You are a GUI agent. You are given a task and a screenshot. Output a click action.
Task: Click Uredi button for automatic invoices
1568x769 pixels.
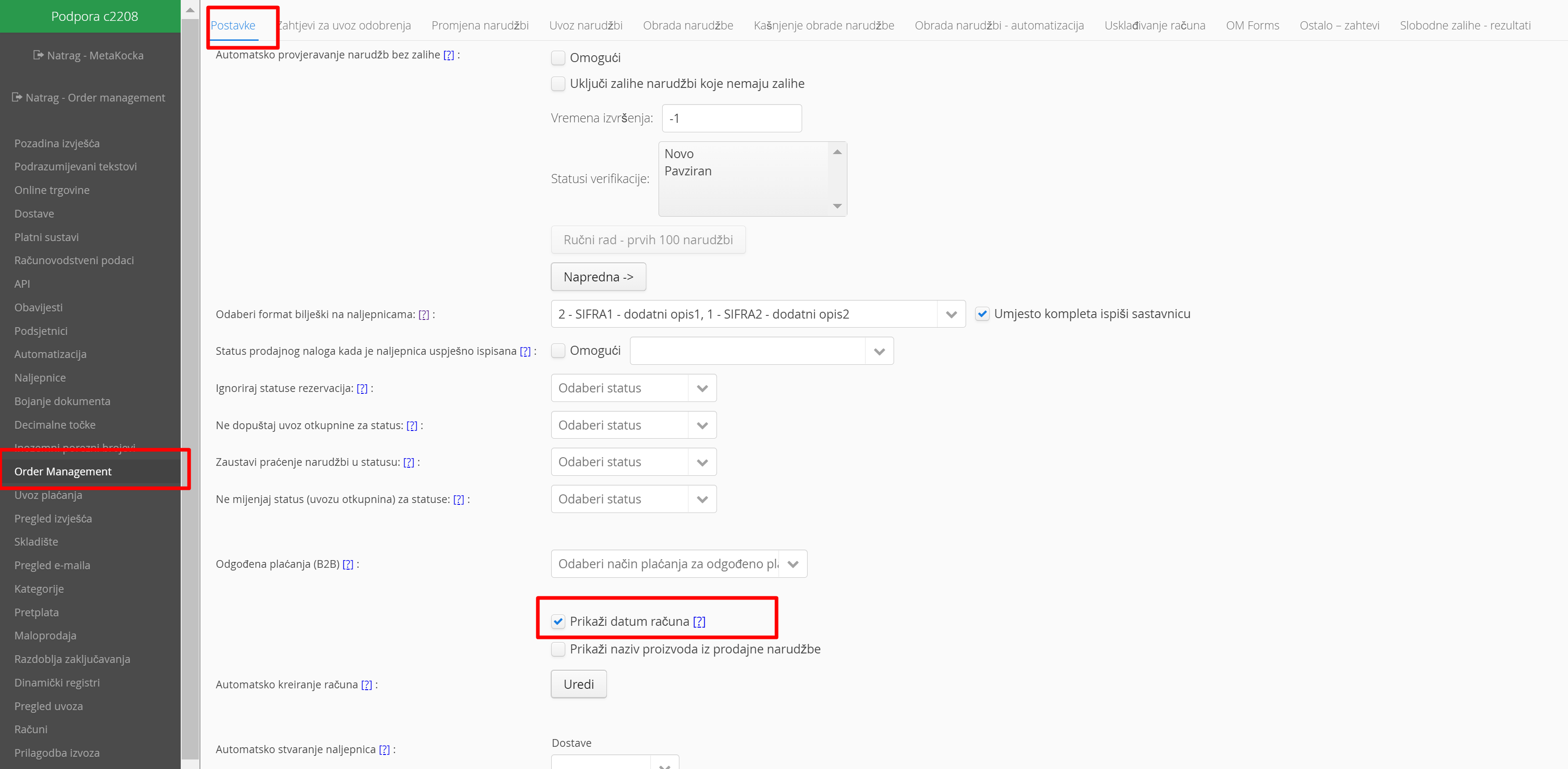[578, 684]
